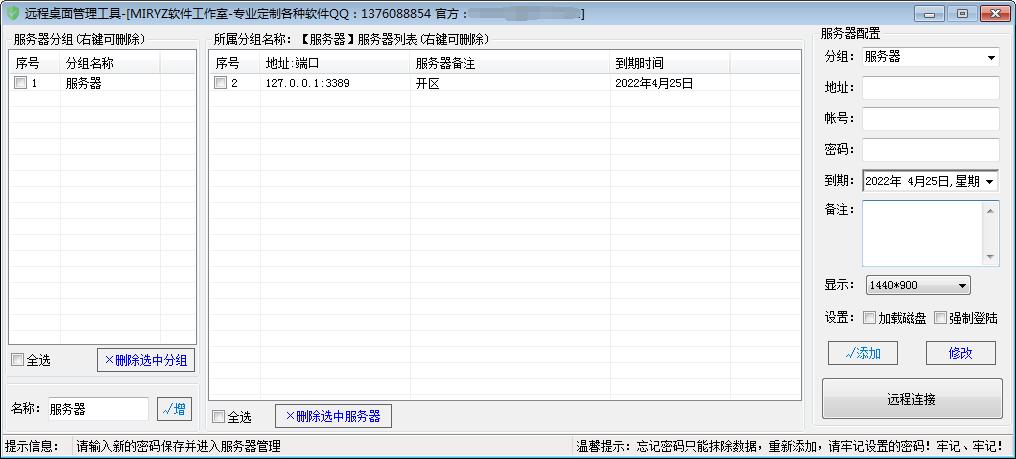Click the 密码 input field
Viewport: 1016px width, 459px height.
coord(931,150)
